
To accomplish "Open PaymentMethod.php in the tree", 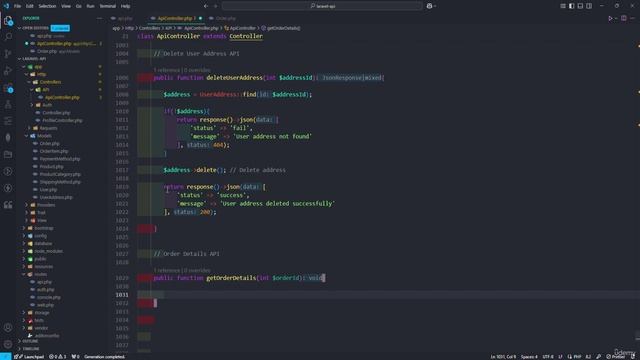I will pos(60,159).
